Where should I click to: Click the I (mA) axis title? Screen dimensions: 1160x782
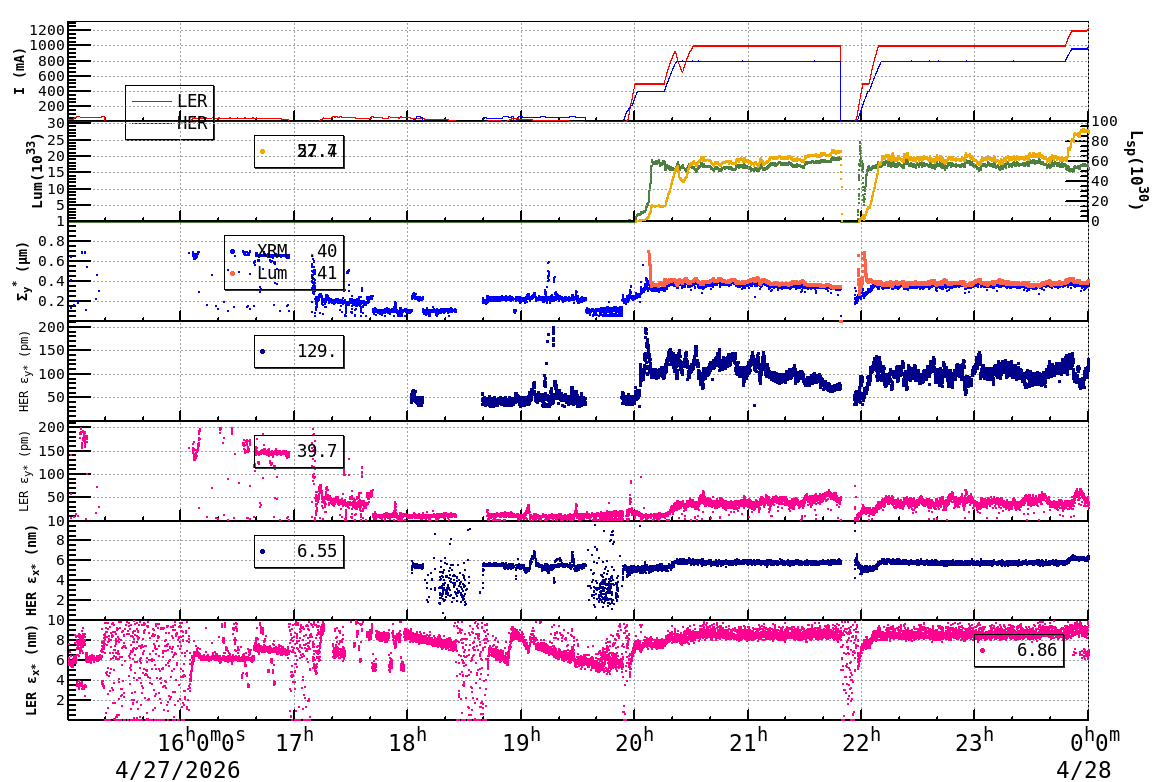[x=20, y=71]
